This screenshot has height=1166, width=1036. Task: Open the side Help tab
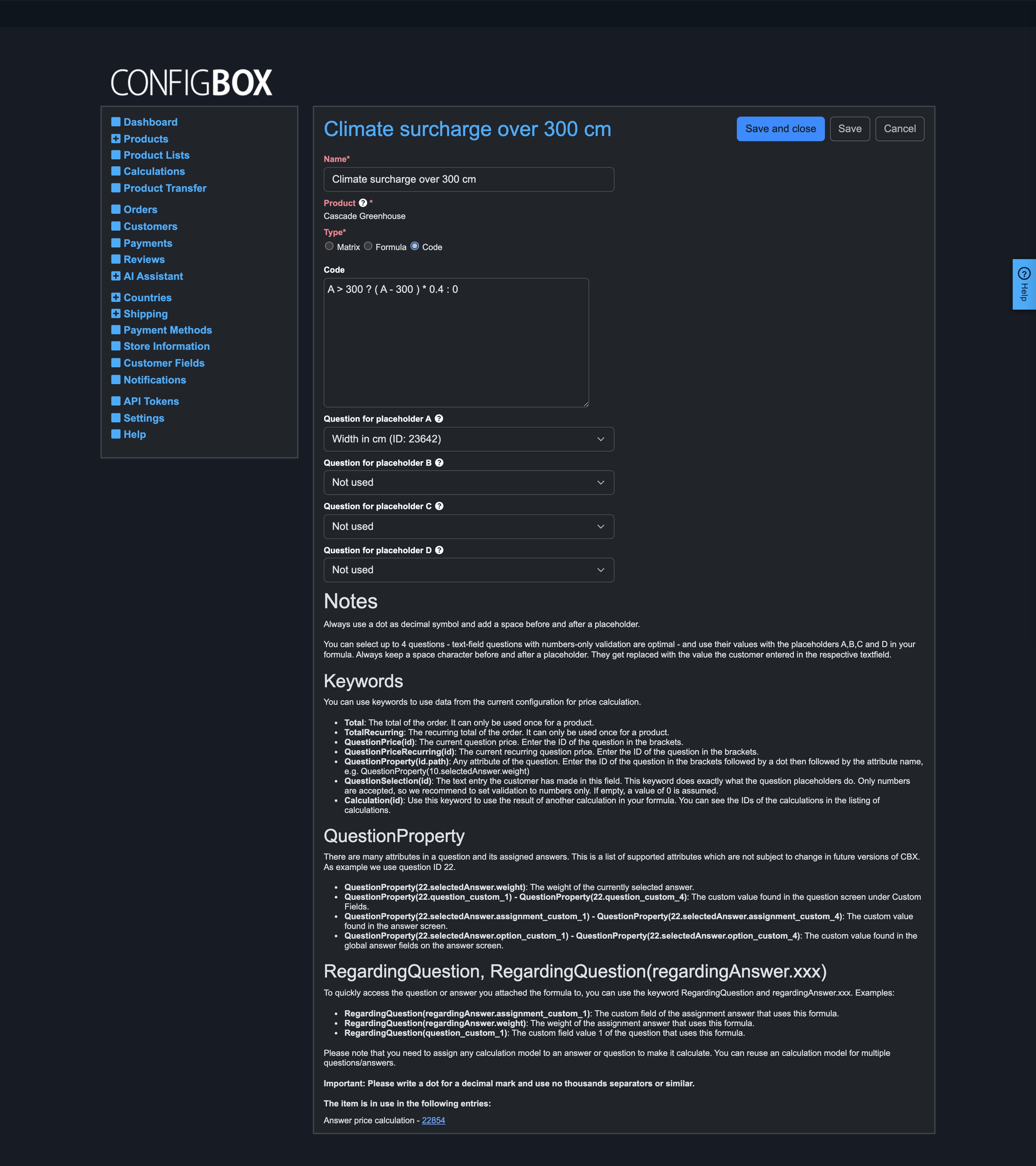[1024, 285]
